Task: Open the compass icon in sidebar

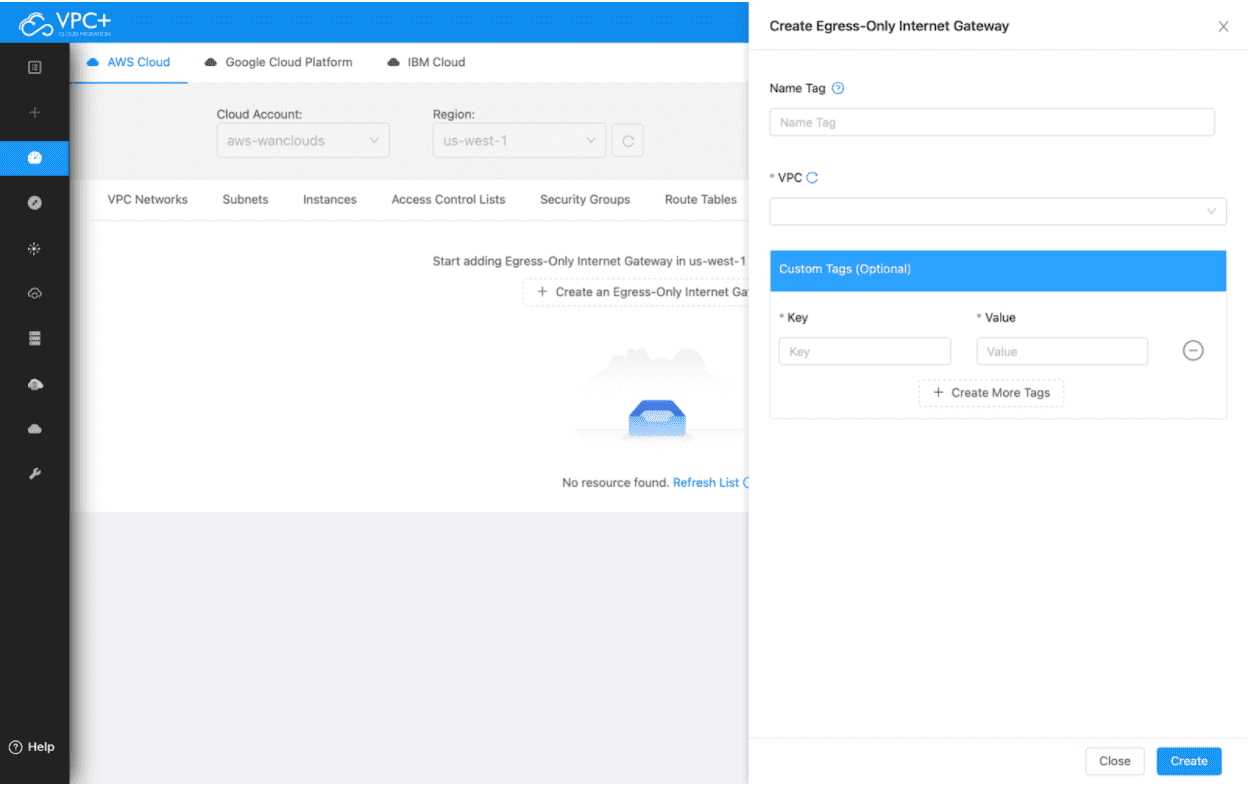Action: pyautogui.click(x=35, y=203)
